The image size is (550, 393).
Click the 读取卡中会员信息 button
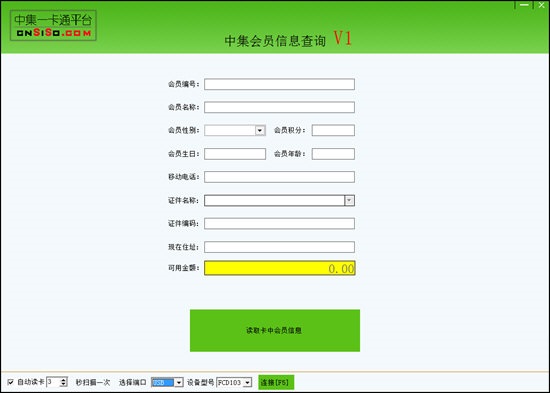pos(275,331)
